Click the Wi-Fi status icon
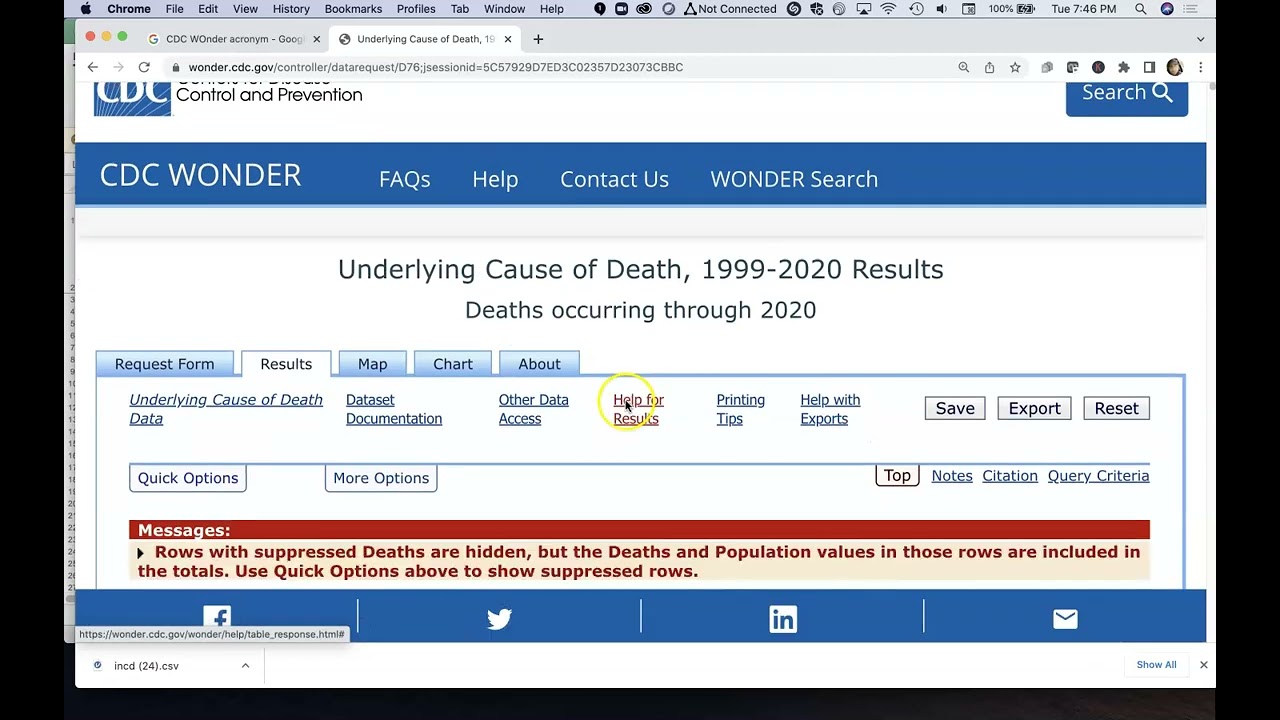 [x=889, y=9]
